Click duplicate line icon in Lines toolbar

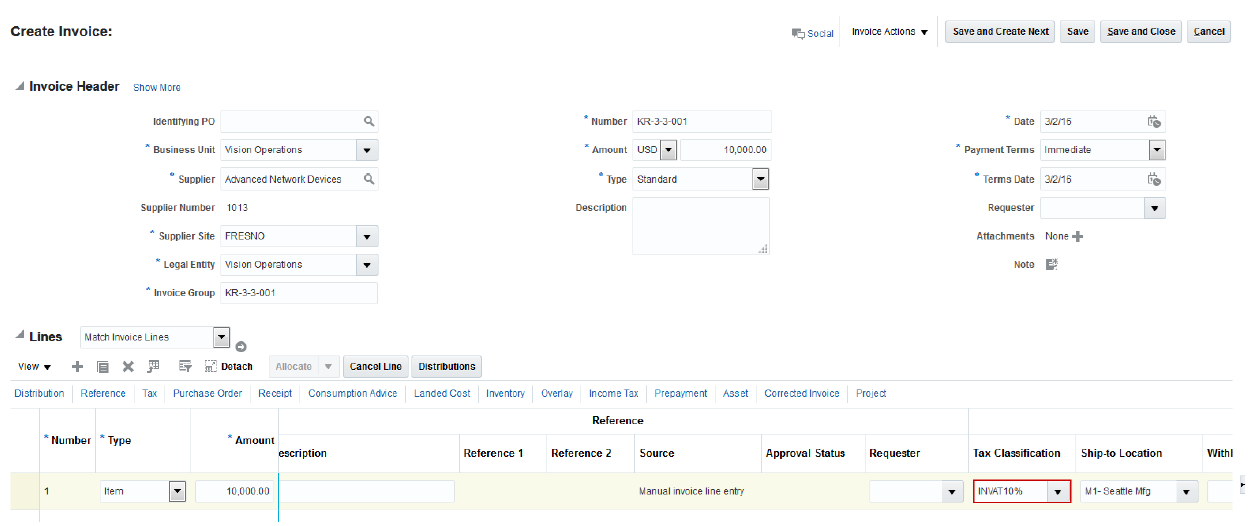pos(103,367)
